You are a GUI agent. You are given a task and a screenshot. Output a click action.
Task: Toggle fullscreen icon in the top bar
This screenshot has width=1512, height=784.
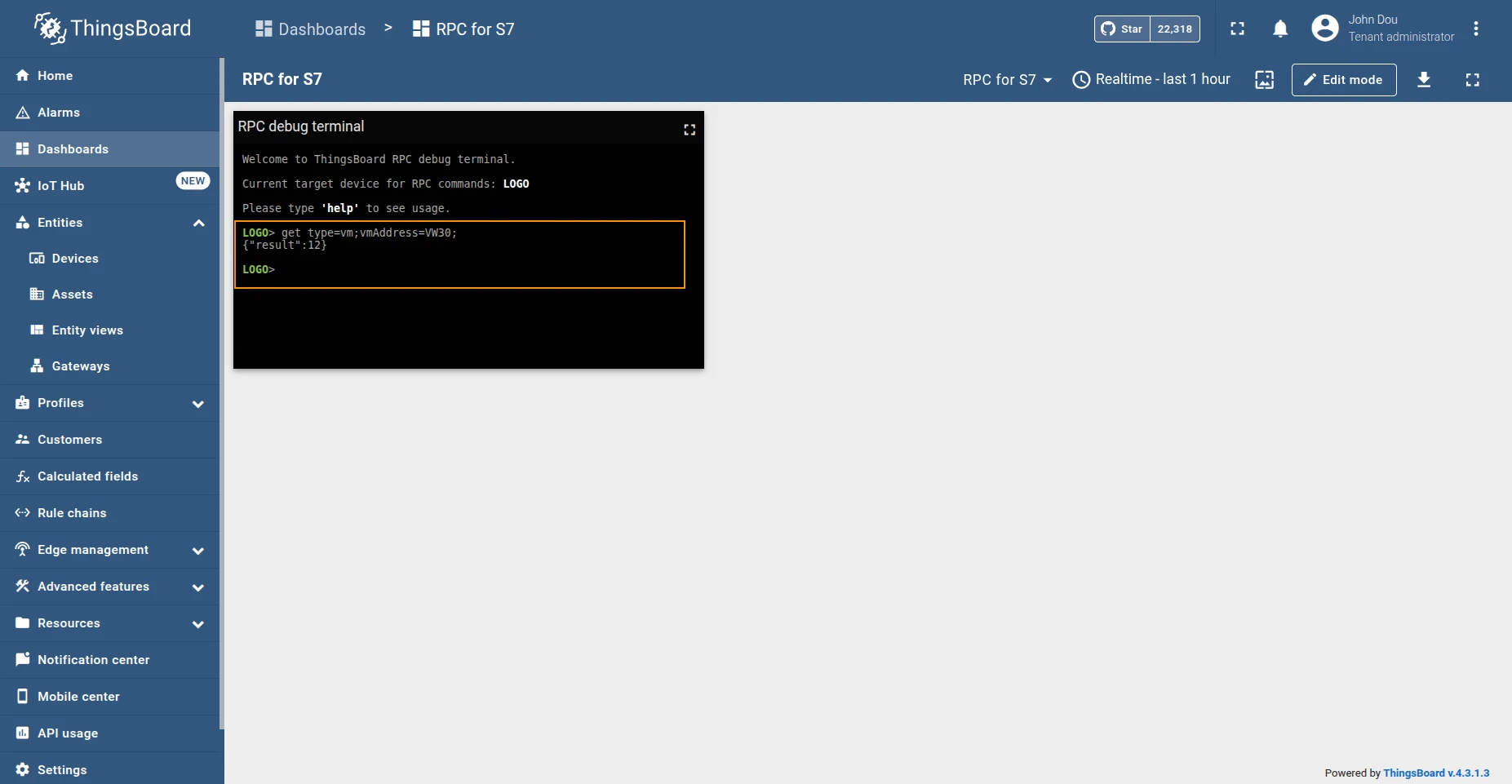coord(1237,29)
